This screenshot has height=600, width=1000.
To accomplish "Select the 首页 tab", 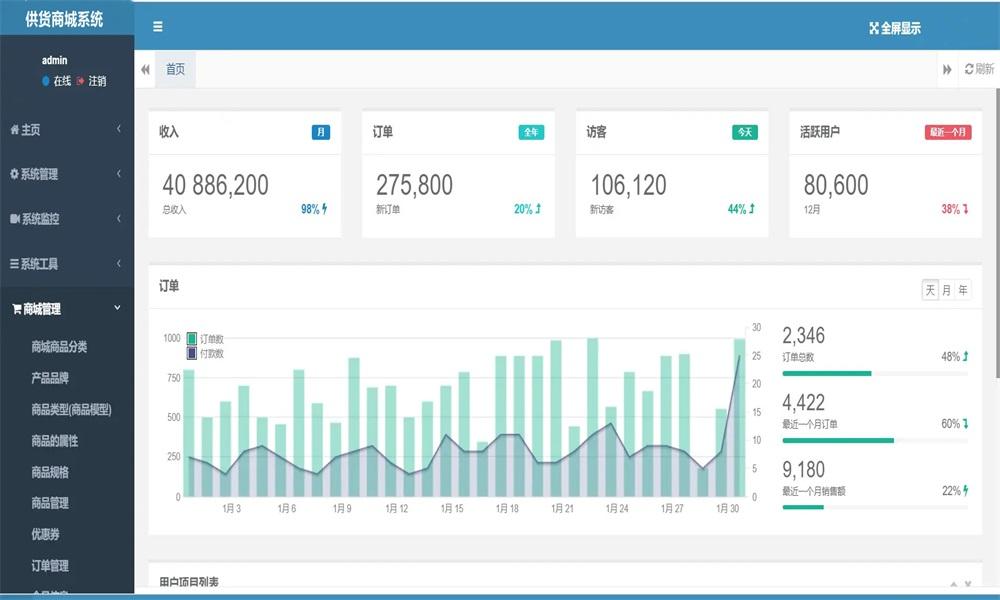I will (x=175, y=70).
